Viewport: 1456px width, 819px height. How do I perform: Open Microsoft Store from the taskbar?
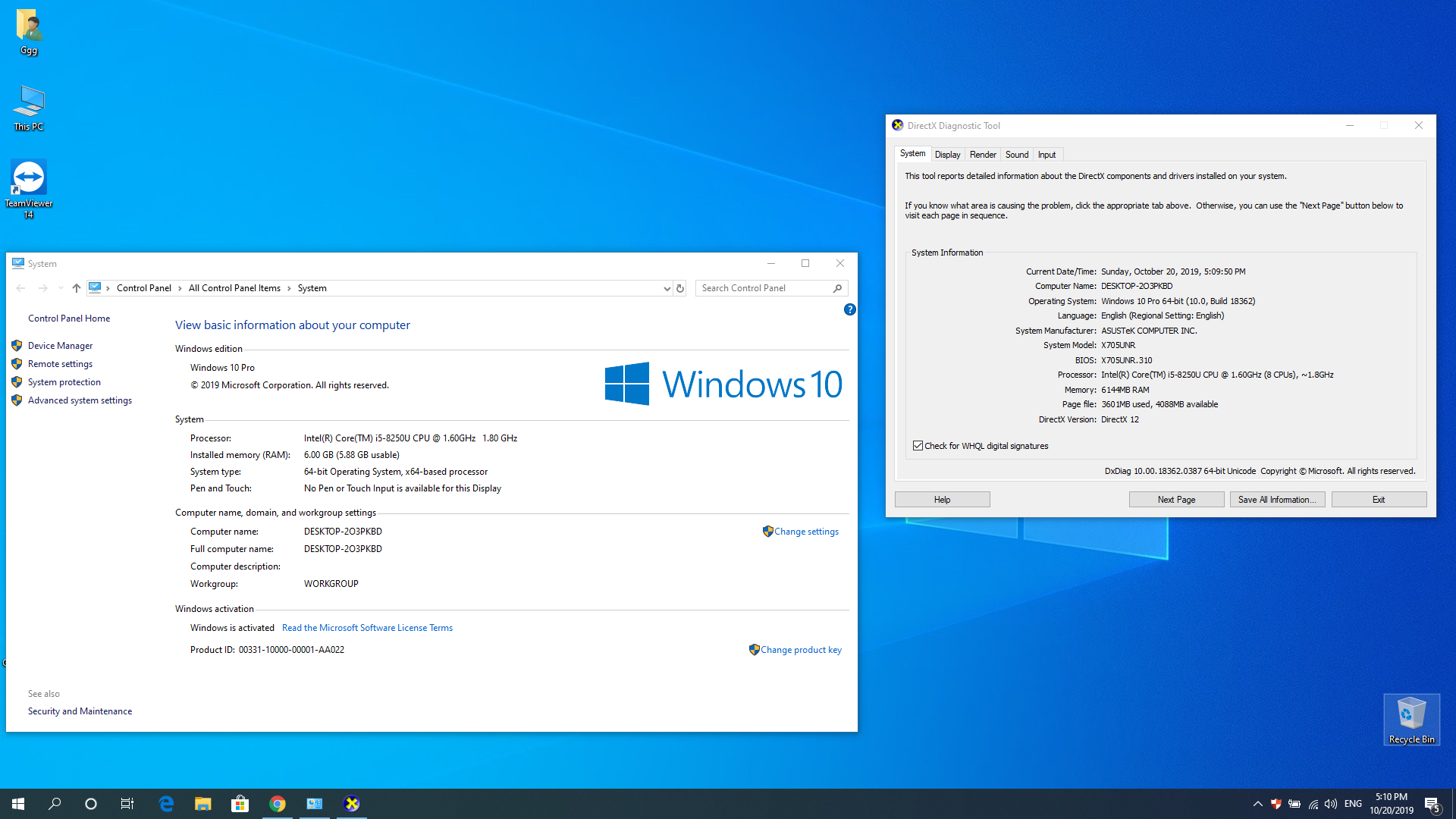pos(240,804)
